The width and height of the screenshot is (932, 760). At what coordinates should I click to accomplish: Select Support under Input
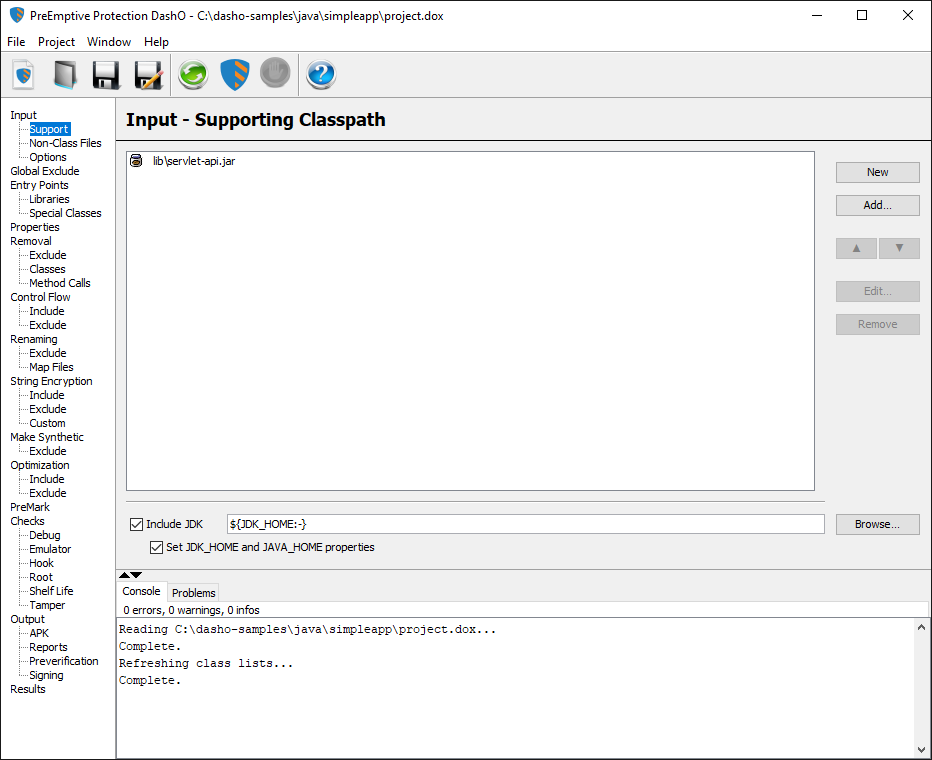(x=49, y=129)
